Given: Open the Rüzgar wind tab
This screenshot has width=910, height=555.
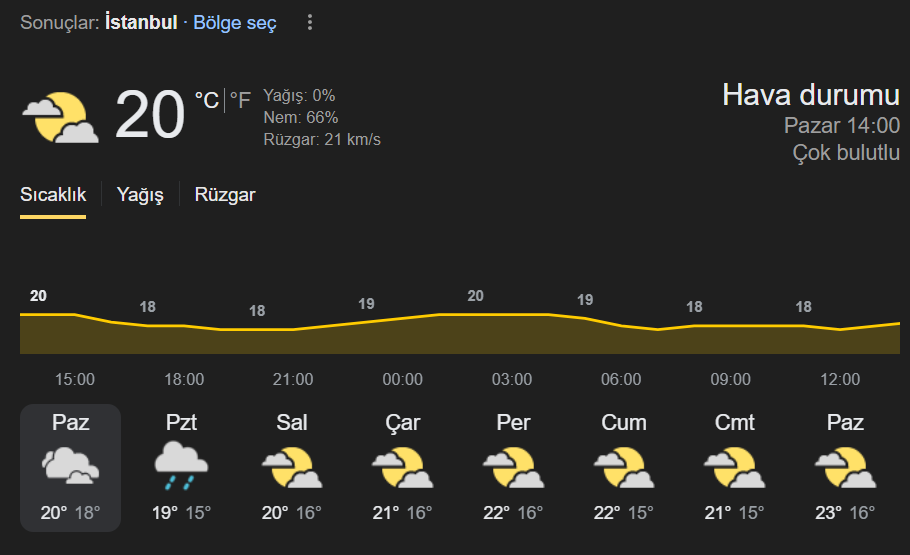Looking at the screenshot, I should tap(225, 194).
